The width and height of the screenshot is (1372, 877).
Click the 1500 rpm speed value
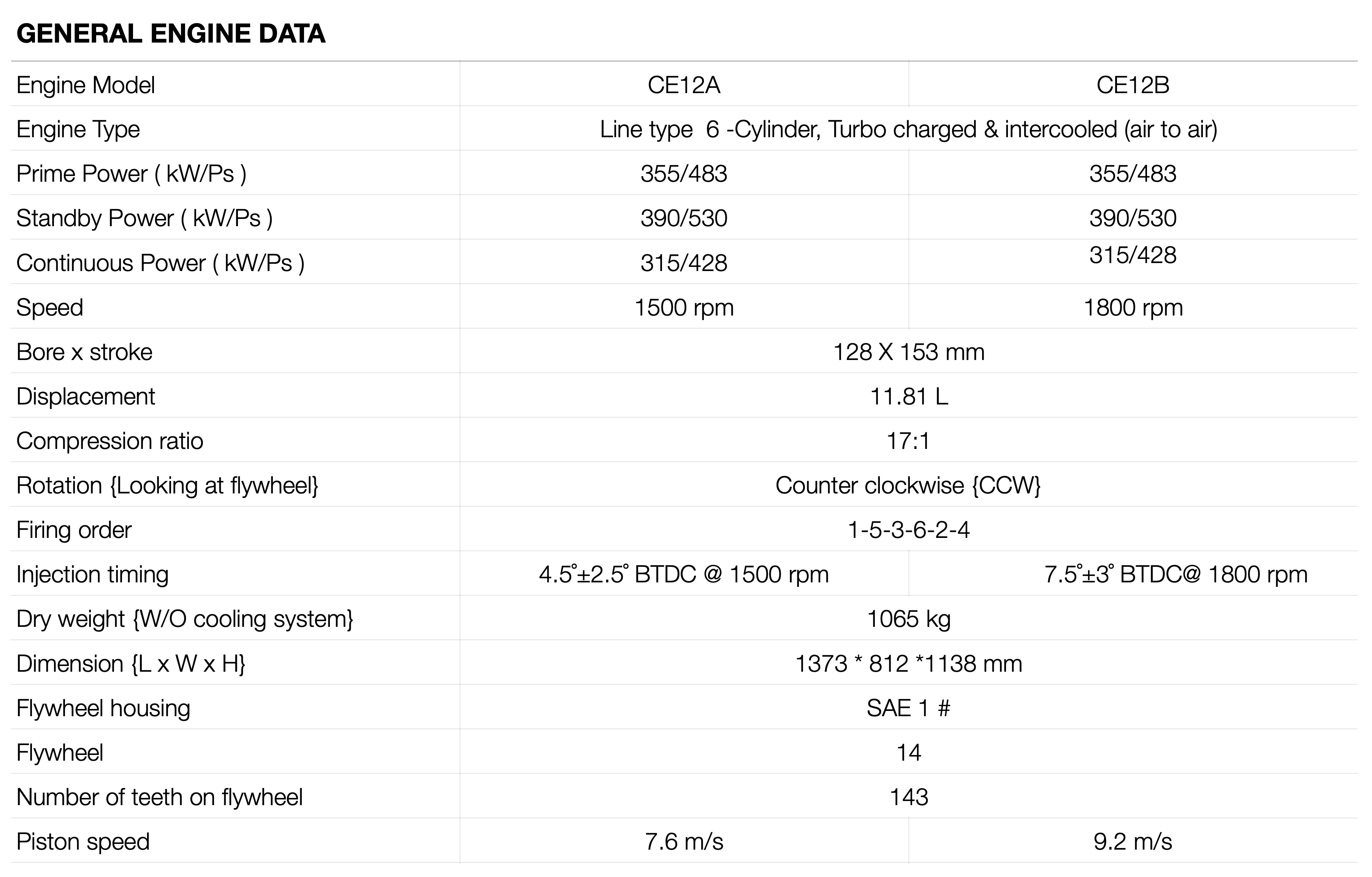click(x=684, y=308)
